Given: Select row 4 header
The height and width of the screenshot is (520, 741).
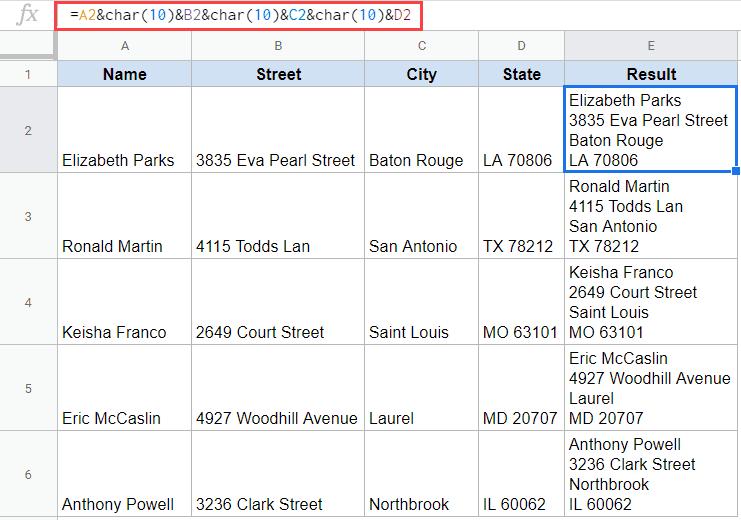Looking at the screenshot, I should tap(28, 302).
